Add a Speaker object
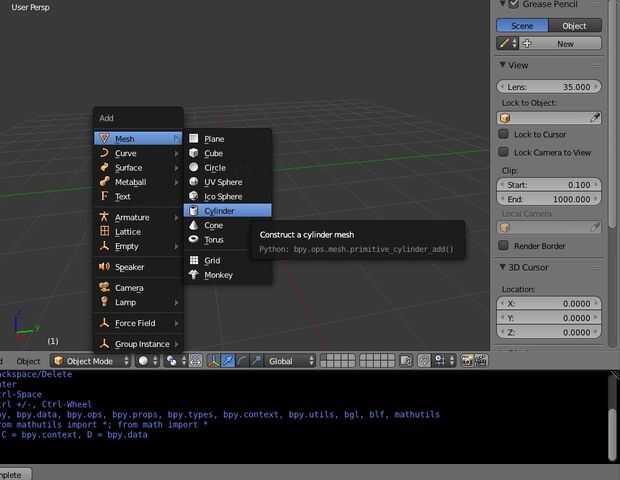620x480 pixels. 138,267
